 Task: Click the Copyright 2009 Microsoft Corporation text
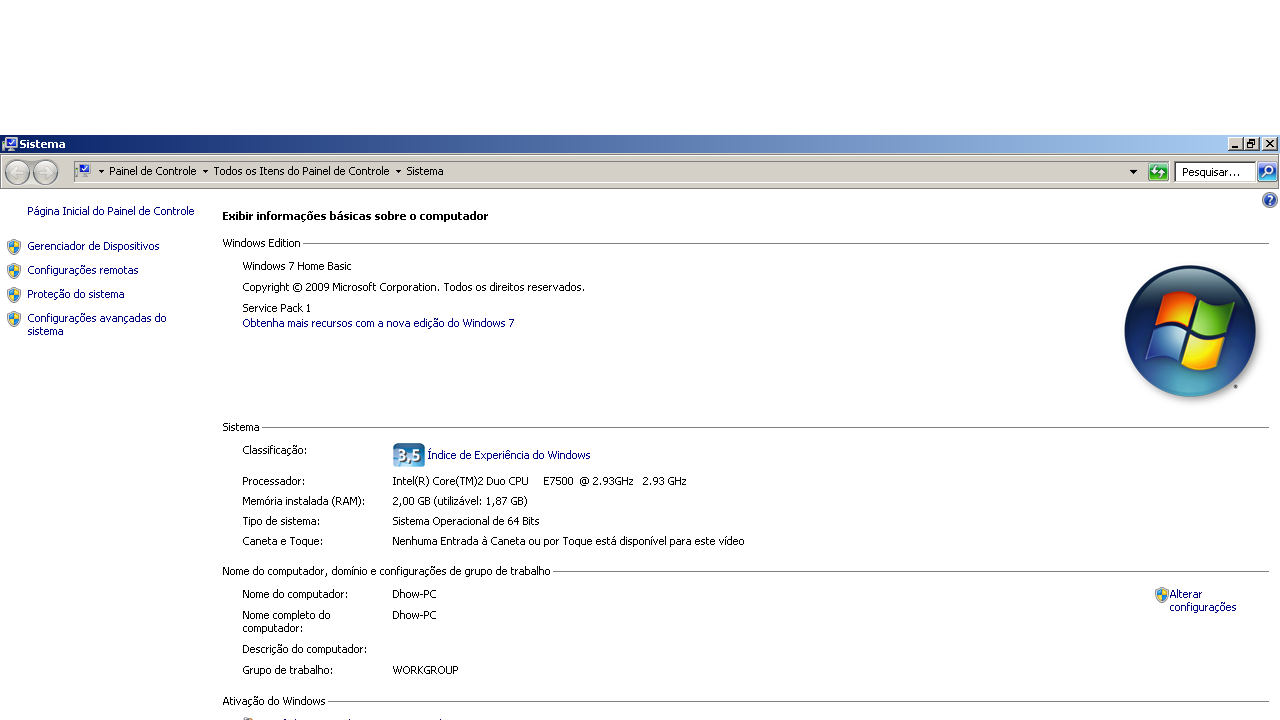coord(413,287)
